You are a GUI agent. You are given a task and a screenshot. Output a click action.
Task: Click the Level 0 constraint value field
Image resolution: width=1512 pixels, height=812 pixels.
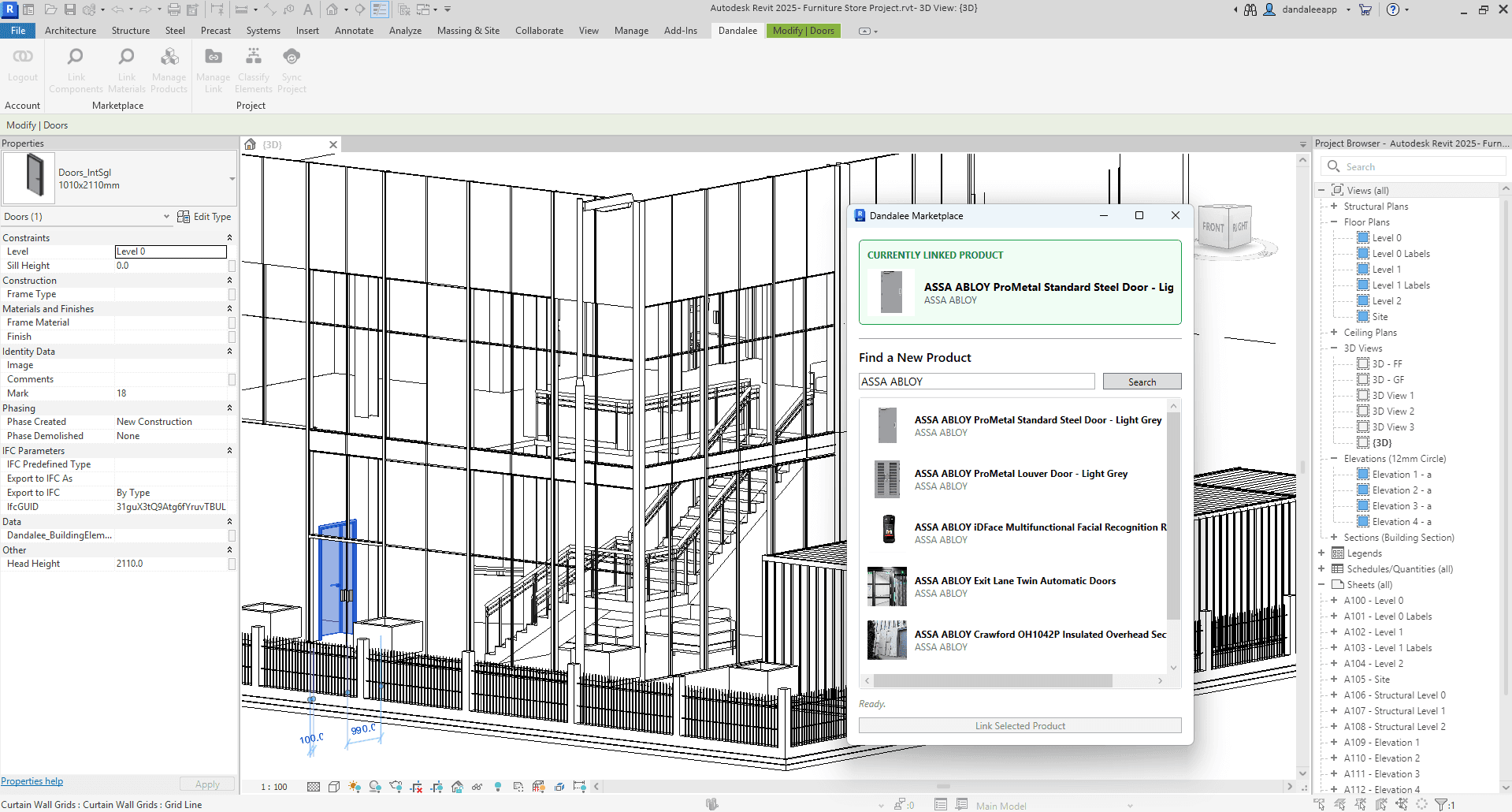[x=171, y=251]
